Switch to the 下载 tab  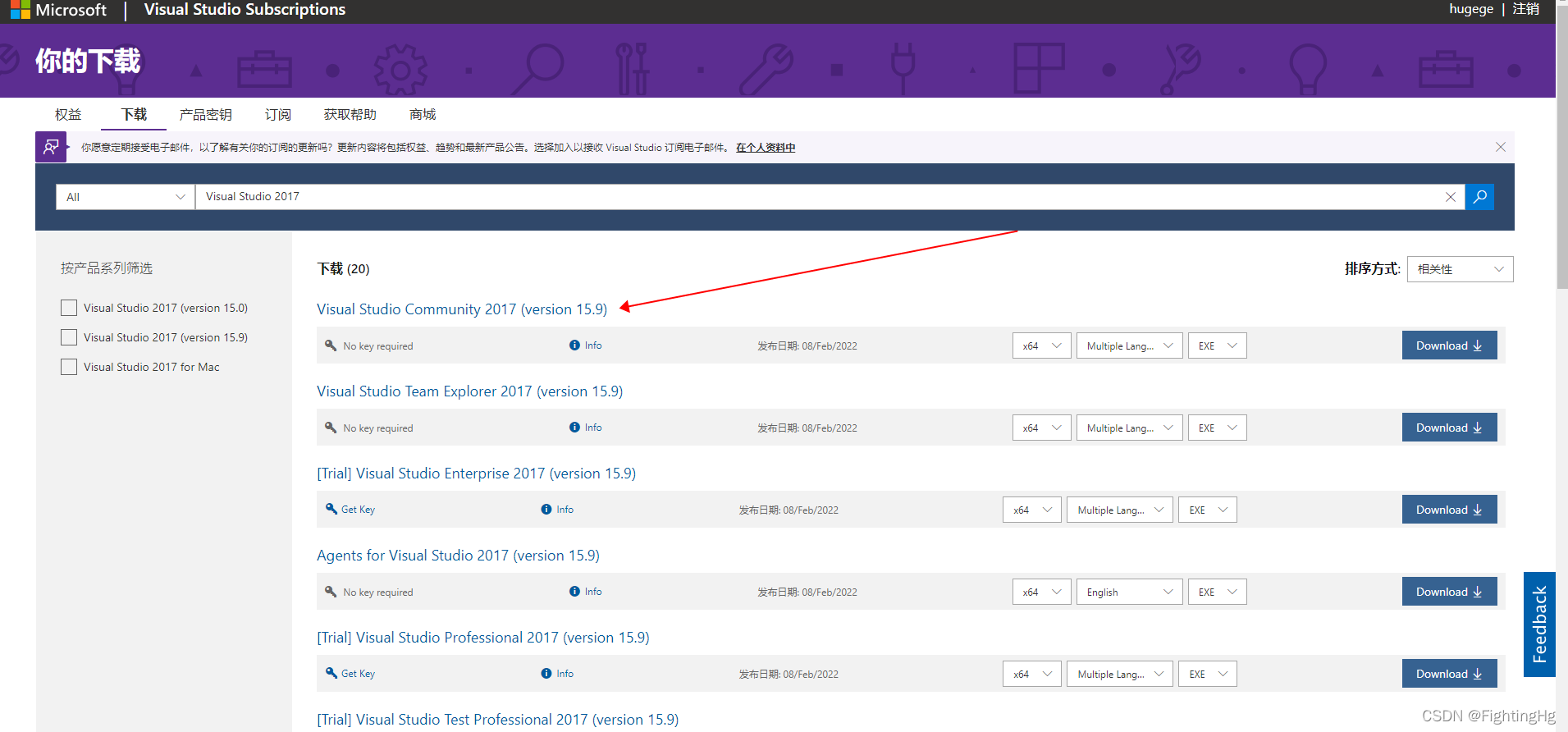click(134, 114)
